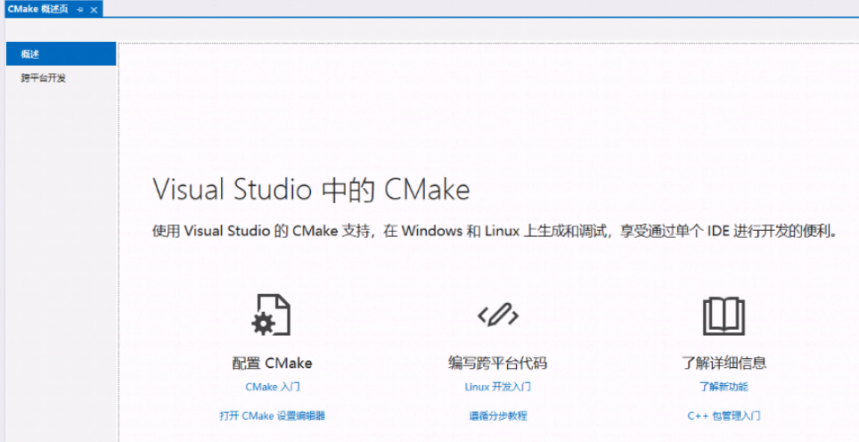This screenshot has width=859, height=442.
Task: Pin the CMake 概述页 tab
Action: 81,10
